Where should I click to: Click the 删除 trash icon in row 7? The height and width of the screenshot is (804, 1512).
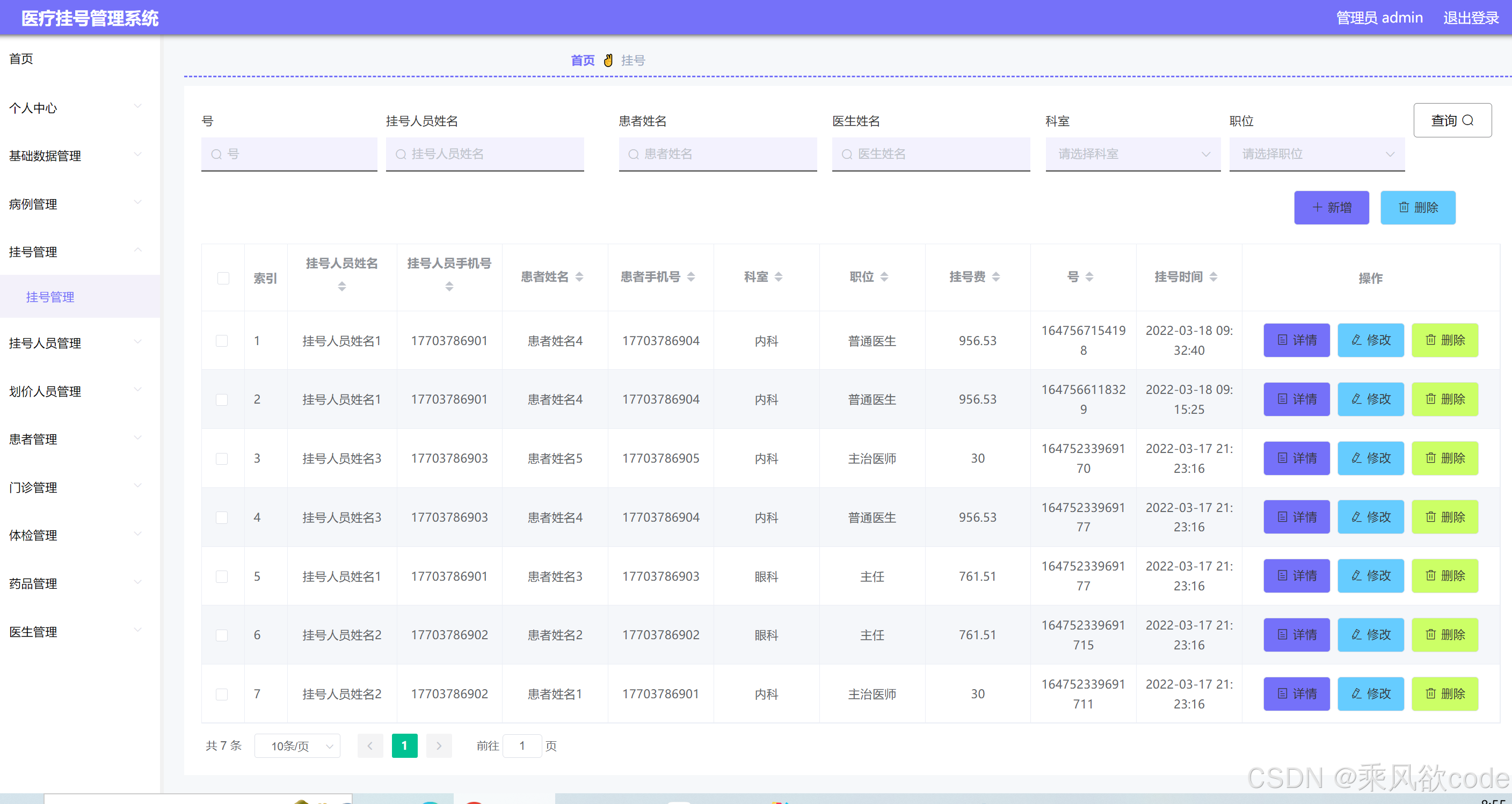tap(1431, 693)
